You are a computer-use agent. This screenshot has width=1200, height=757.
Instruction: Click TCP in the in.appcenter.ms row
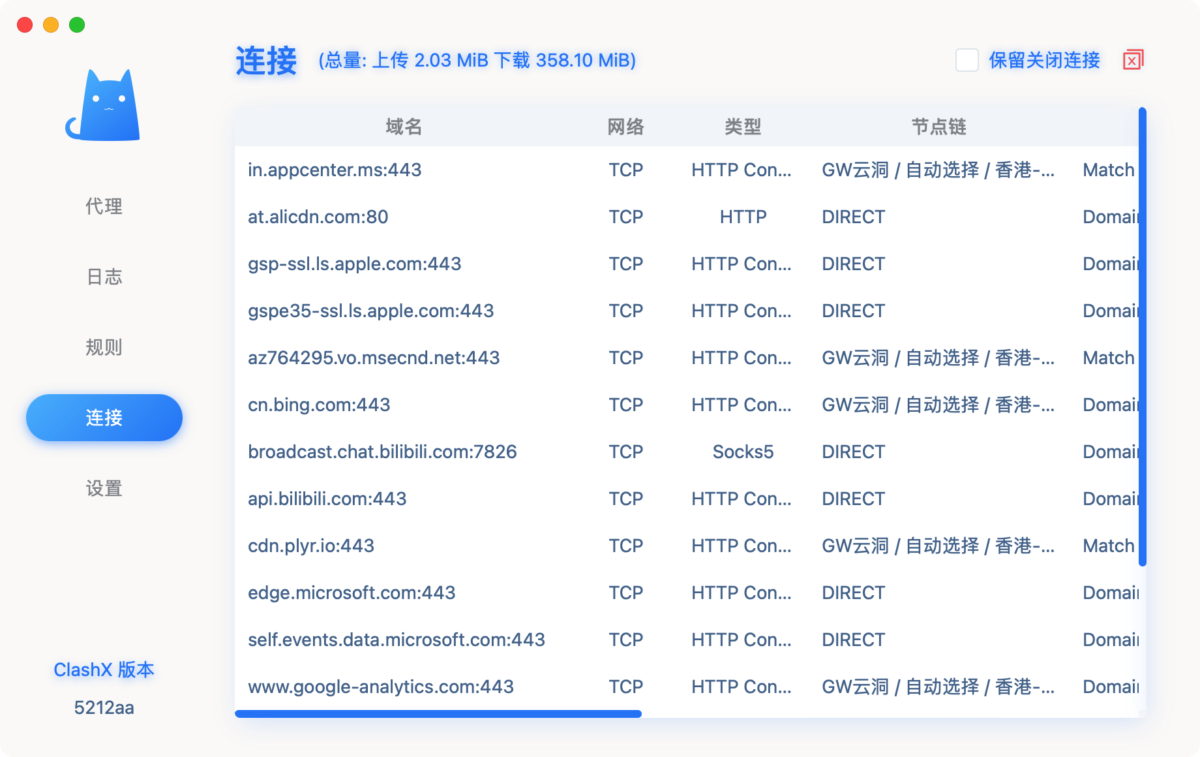(x=626, y=170)
